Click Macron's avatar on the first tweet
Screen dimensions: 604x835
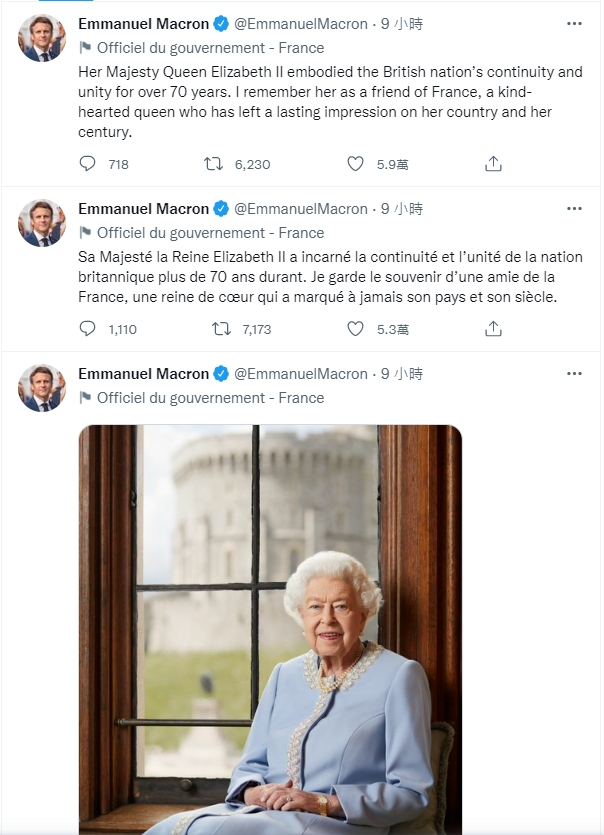[x=42, y=38]
